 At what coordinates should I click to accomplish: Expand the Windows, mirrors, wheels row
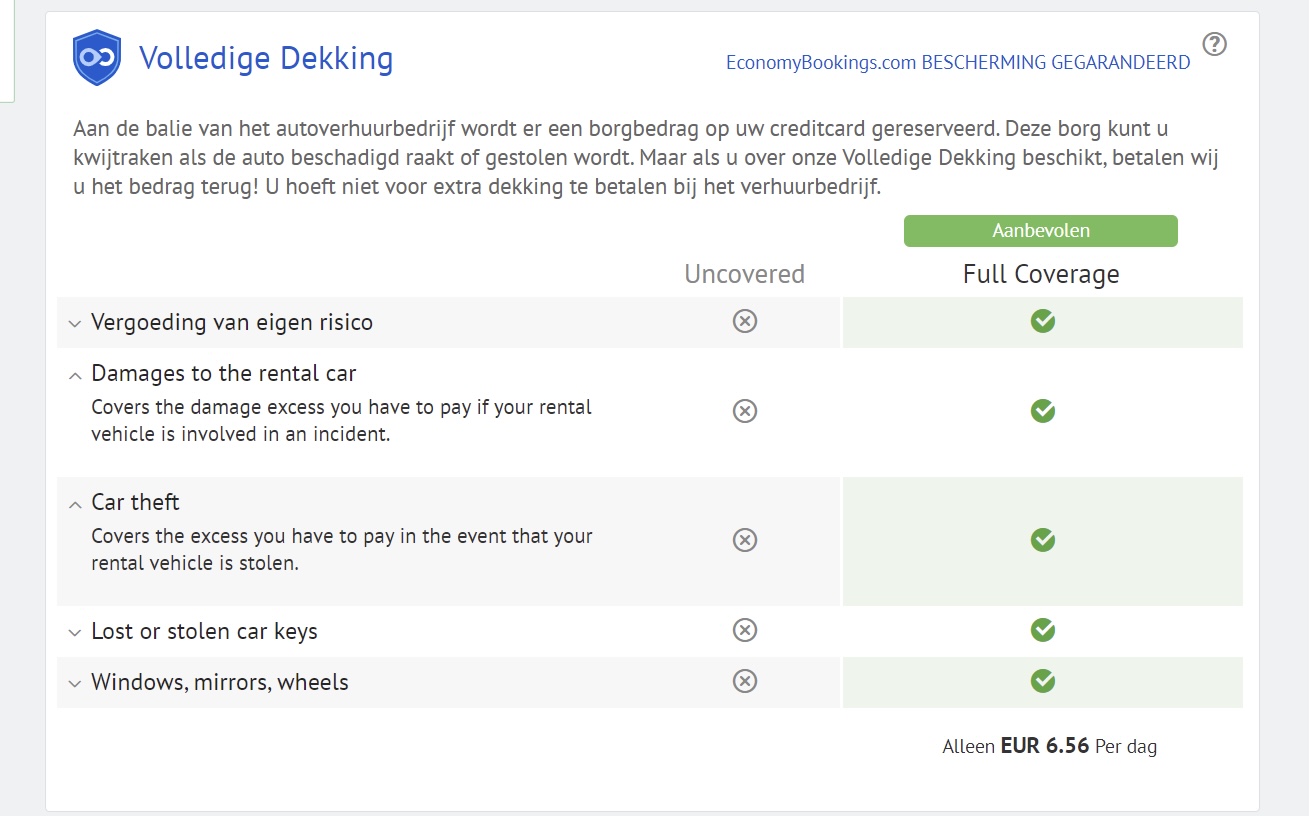point(74,684)
